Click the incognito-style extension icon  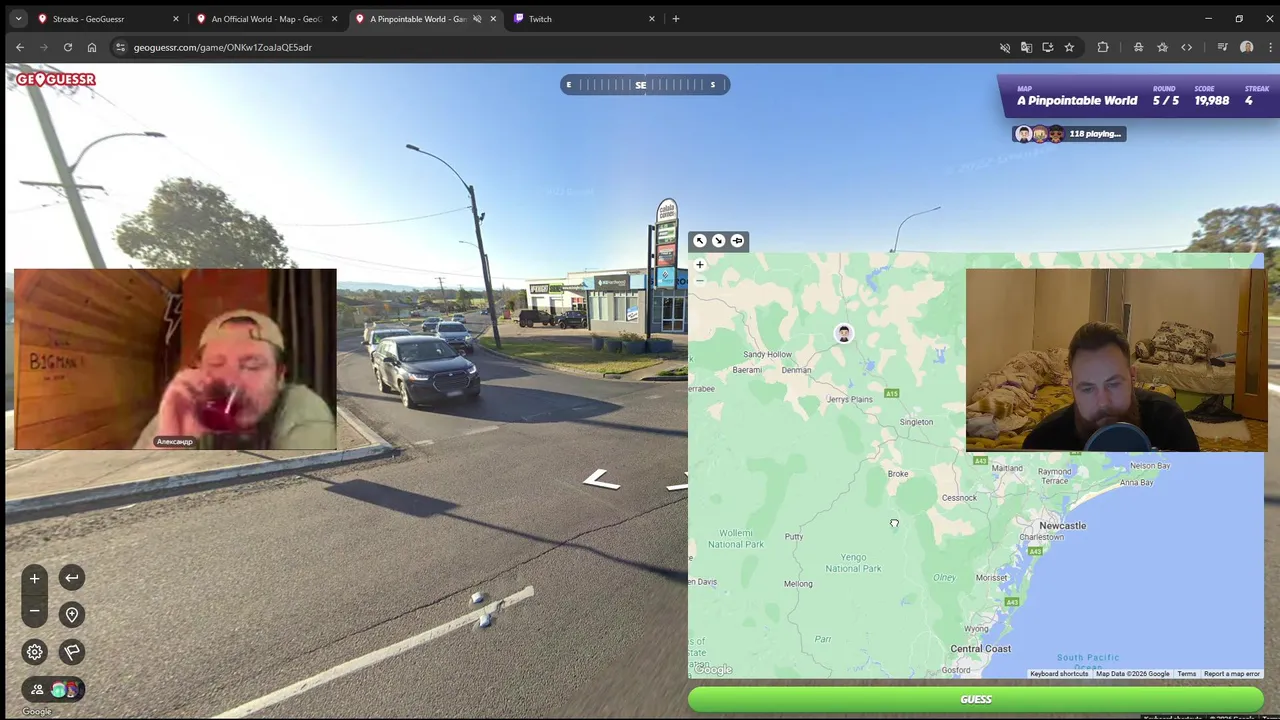(1138, 47)
